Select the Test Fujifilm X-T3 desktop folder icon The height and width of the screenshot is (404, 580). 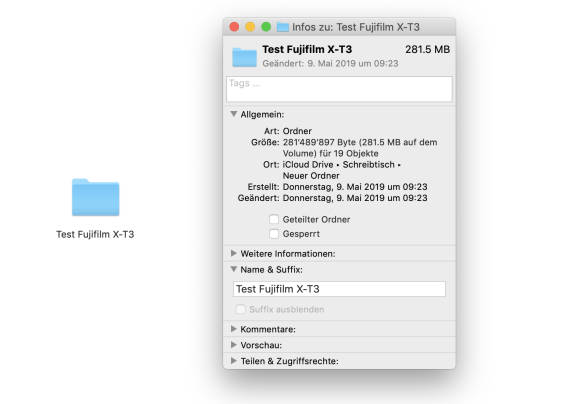95,197
